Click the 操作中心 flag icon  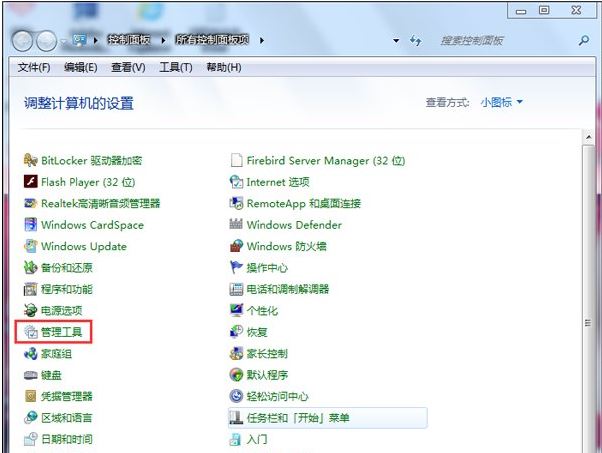click(236, 267)
